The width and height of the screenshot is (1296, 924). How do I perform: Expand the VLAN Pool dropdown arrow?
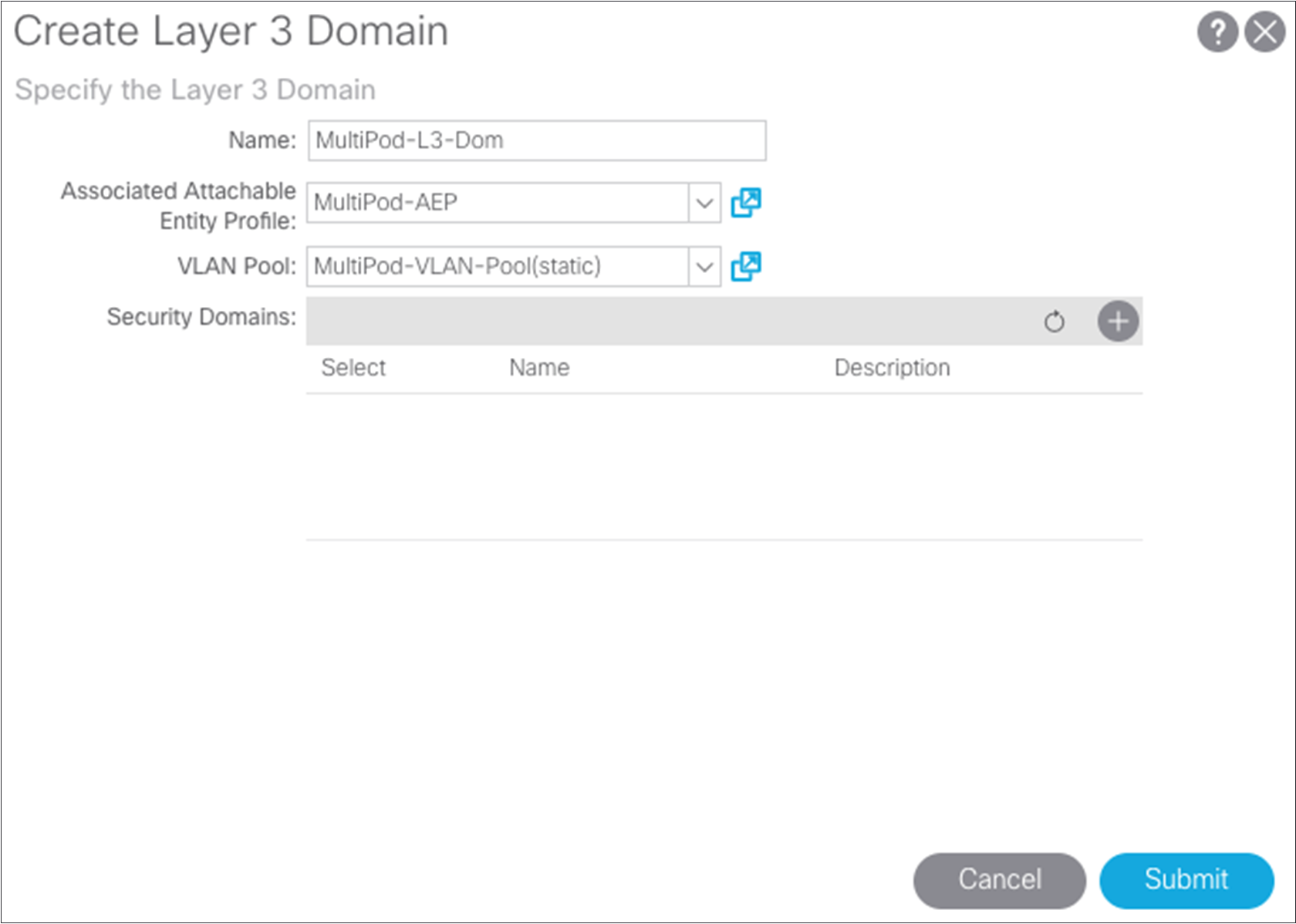(704, 267)
